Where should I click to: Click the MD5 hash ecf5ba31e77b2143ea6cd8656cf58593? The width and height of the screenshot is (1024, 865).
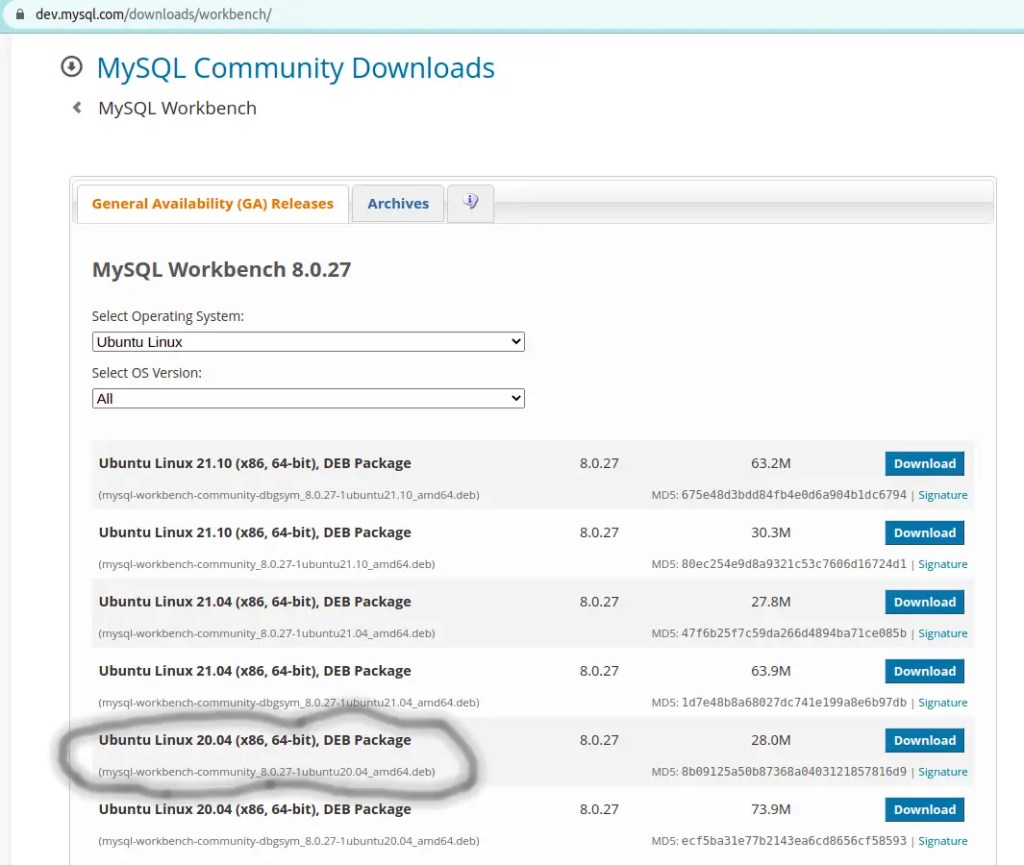pos(793,841)
